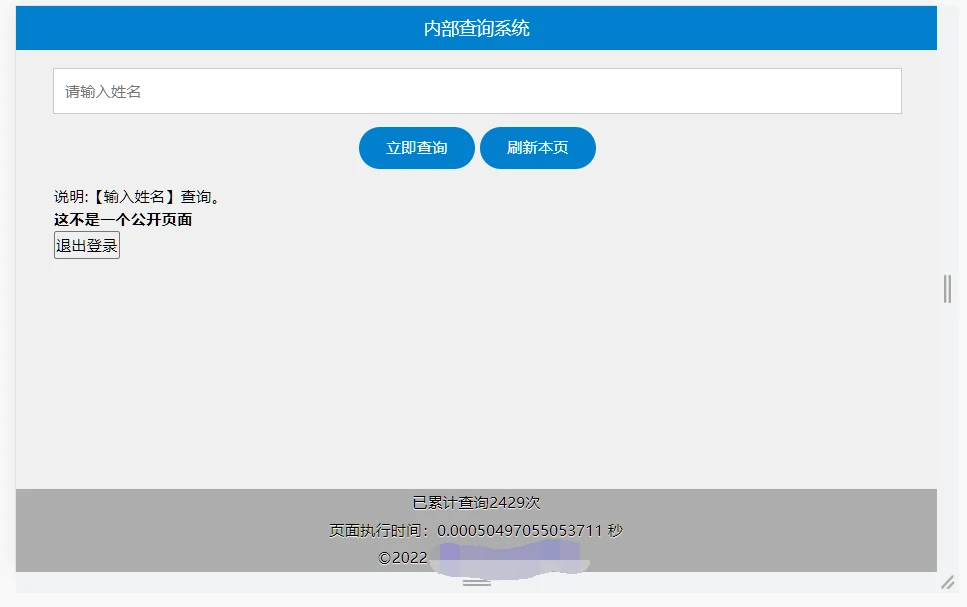Click the 0.00050497055053711 execution time value
This screenshot has width=967, height=607.
click(x=519, y=530)
